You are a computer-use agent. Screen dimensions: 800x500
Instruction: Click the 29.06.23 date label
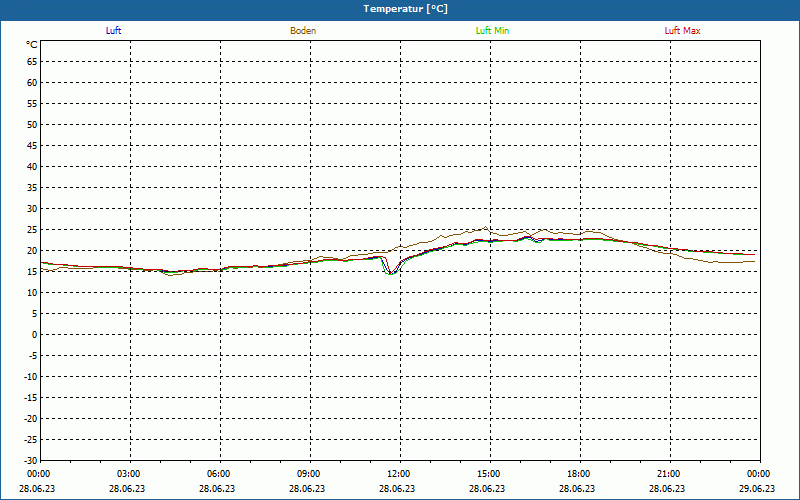(x=757, y=489)
